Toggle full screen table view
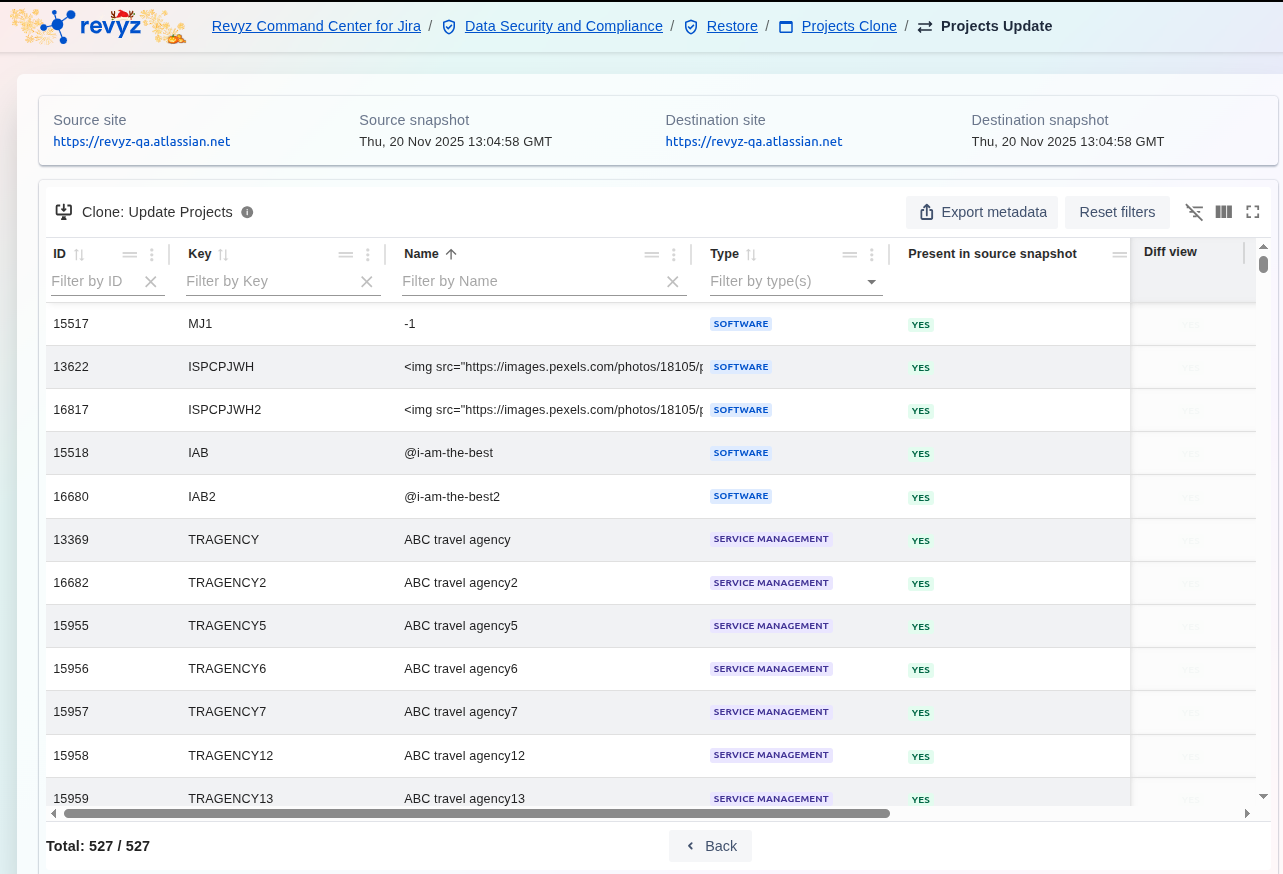Screen dimensions: 1283x874 (x=1252, y=212)
